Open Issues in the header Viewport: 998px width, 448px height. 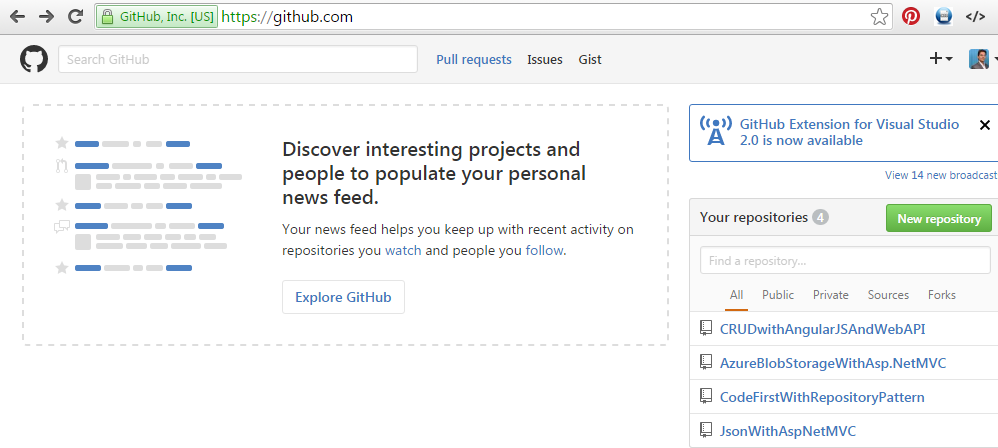pos(545,60)
